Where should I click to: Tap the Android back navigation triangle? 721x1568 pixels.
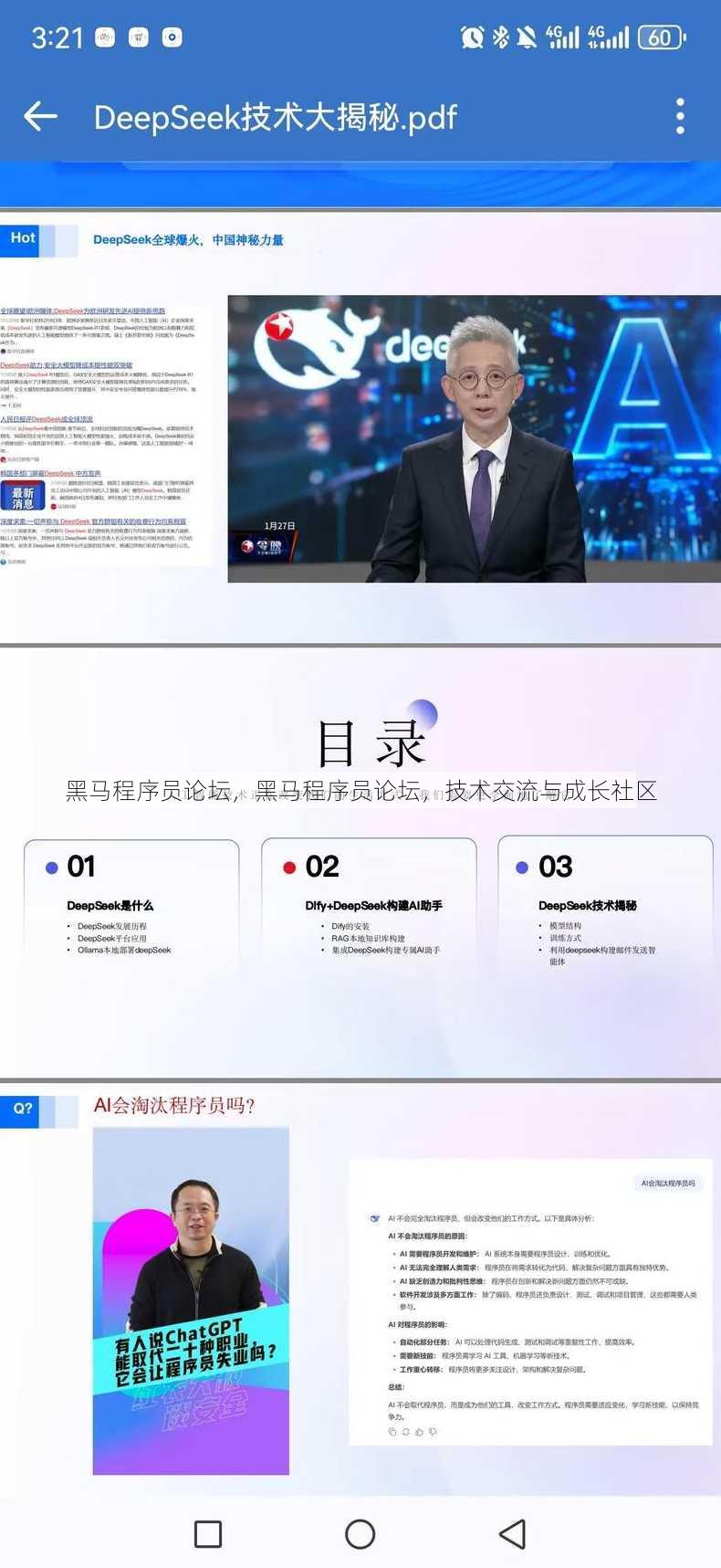(x=513, y=1533)
